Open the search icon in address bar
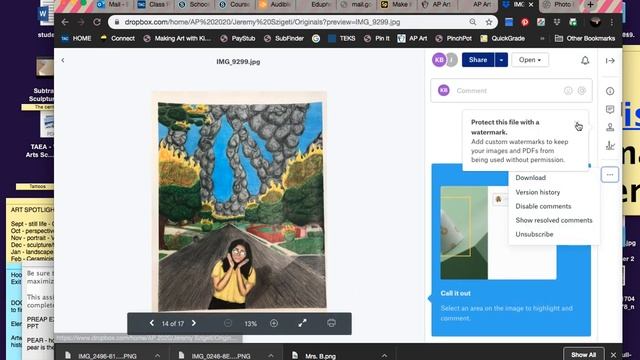Viewport: 640px width, 360px height. coord(472,22)
